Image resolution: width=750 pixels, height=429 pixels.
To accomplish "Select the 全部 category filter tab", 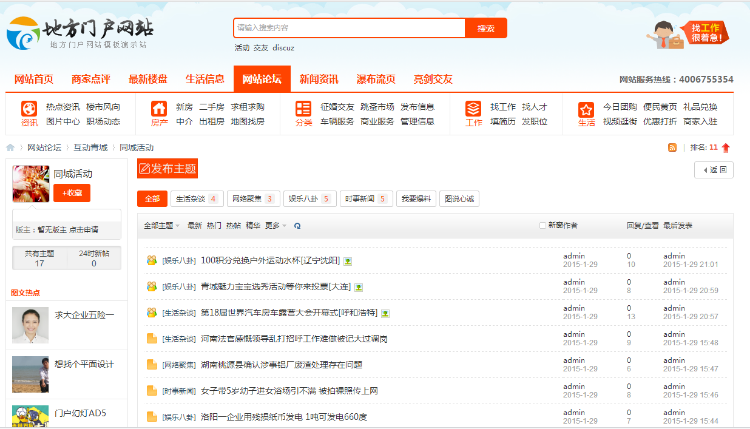I will point(152,198).
